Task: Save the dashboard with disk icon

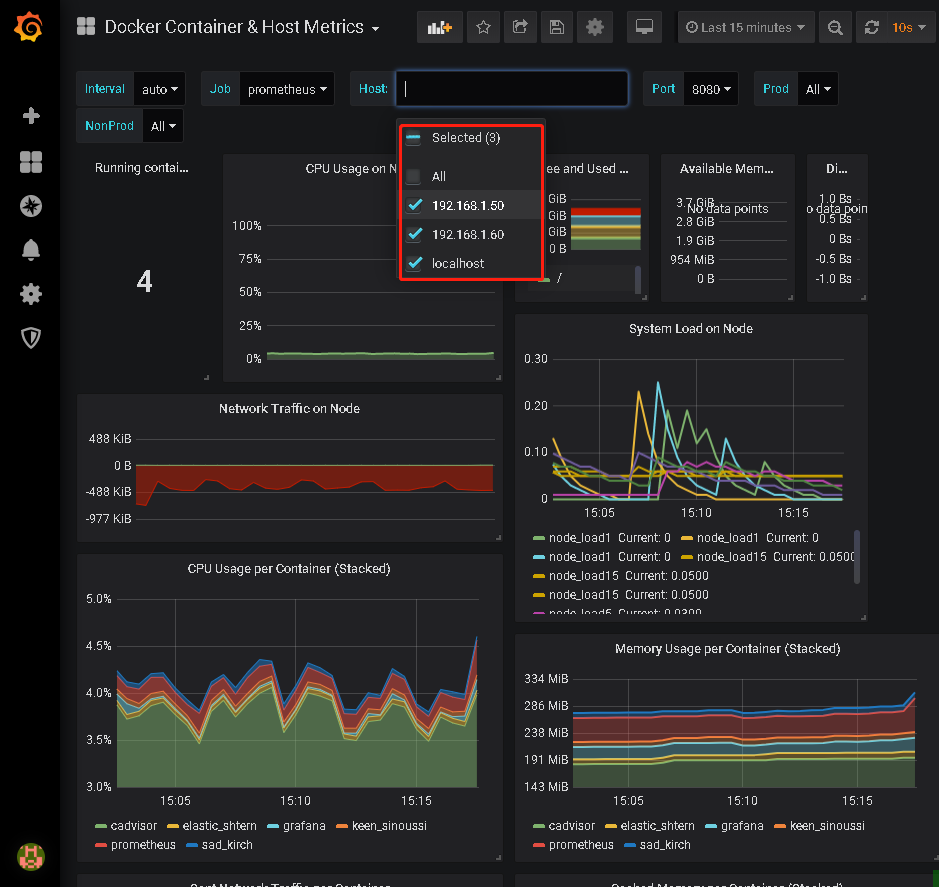Action: pos(557,27)
